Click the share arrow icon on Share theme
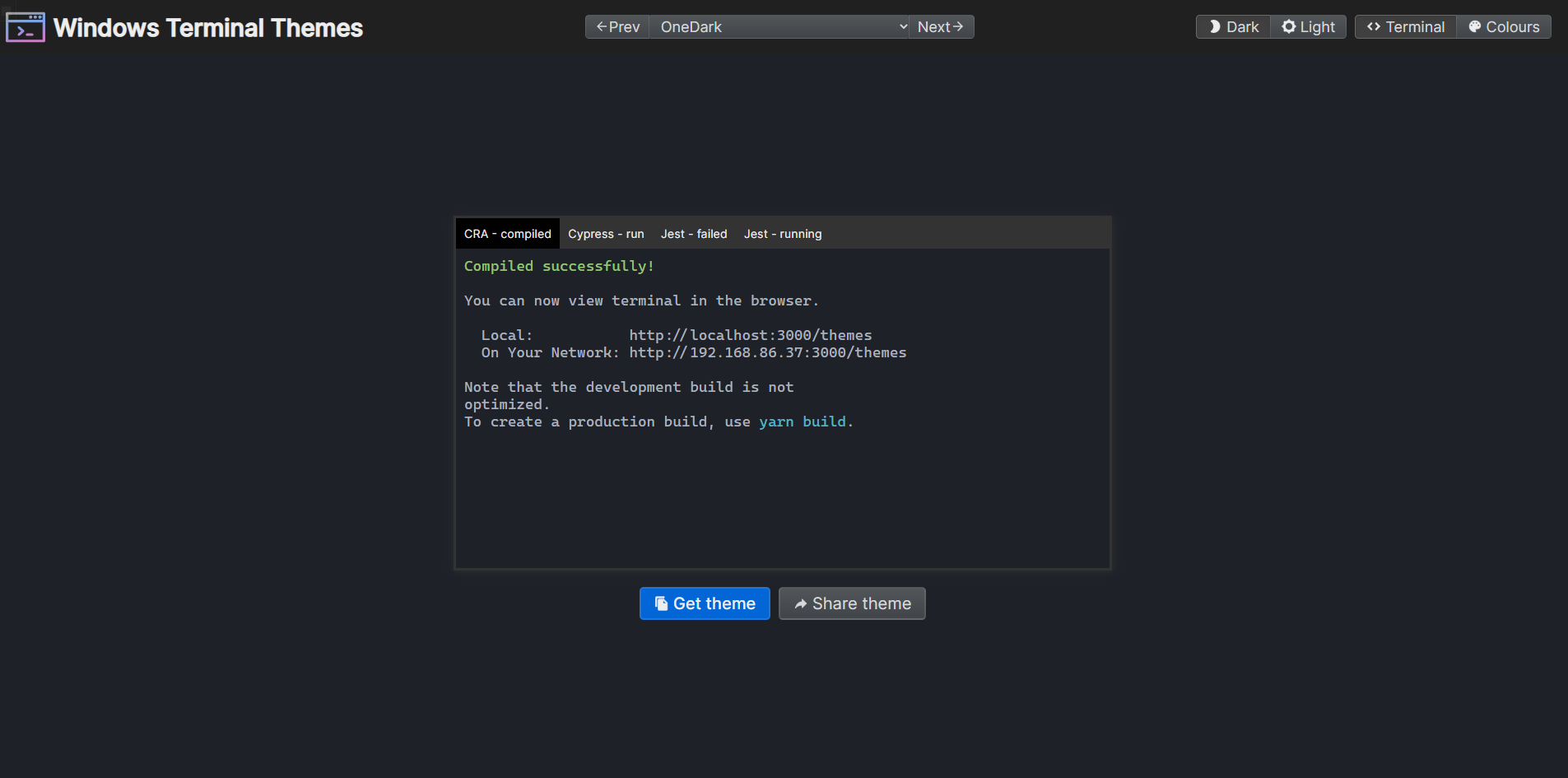Screen dimensions: 1568x778 (801, 603)
